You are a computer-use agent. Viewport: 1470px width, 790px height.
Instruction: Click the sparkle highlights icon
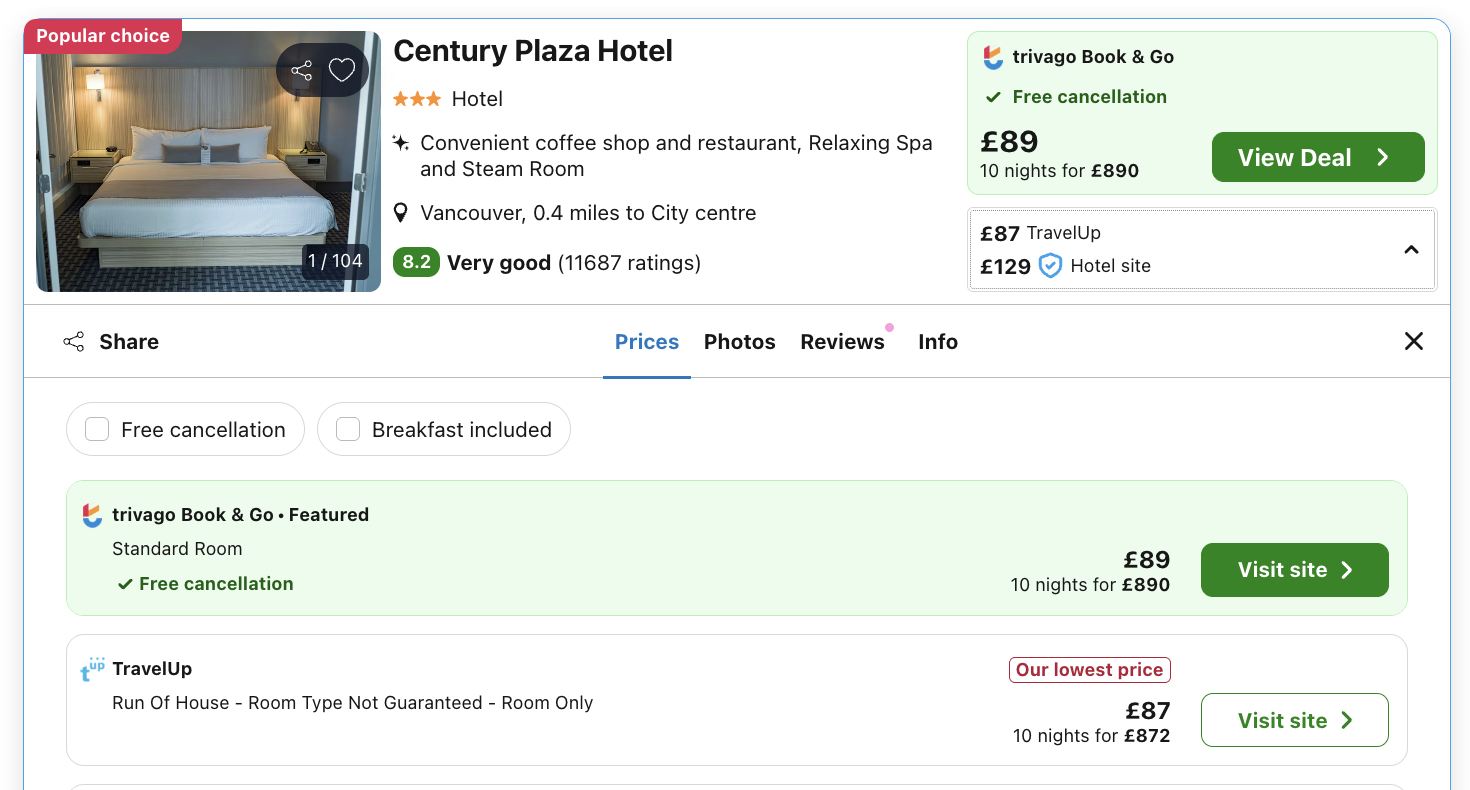(x=401, y=143)
